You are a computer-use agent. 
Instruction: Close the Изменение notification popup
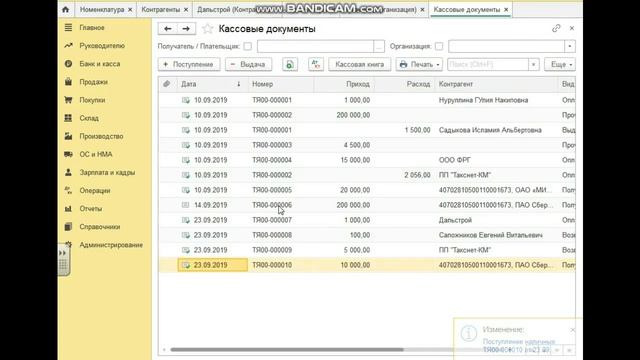573,329
